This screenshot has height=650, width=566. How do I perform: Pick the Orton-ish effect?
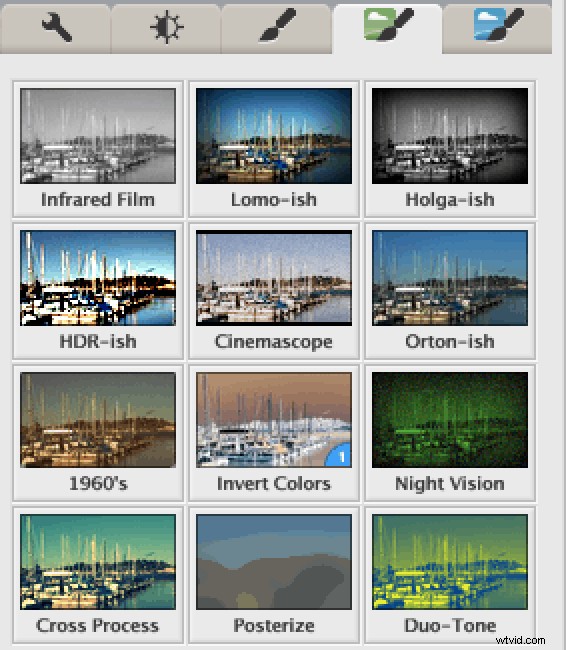(x=450, y=291)
